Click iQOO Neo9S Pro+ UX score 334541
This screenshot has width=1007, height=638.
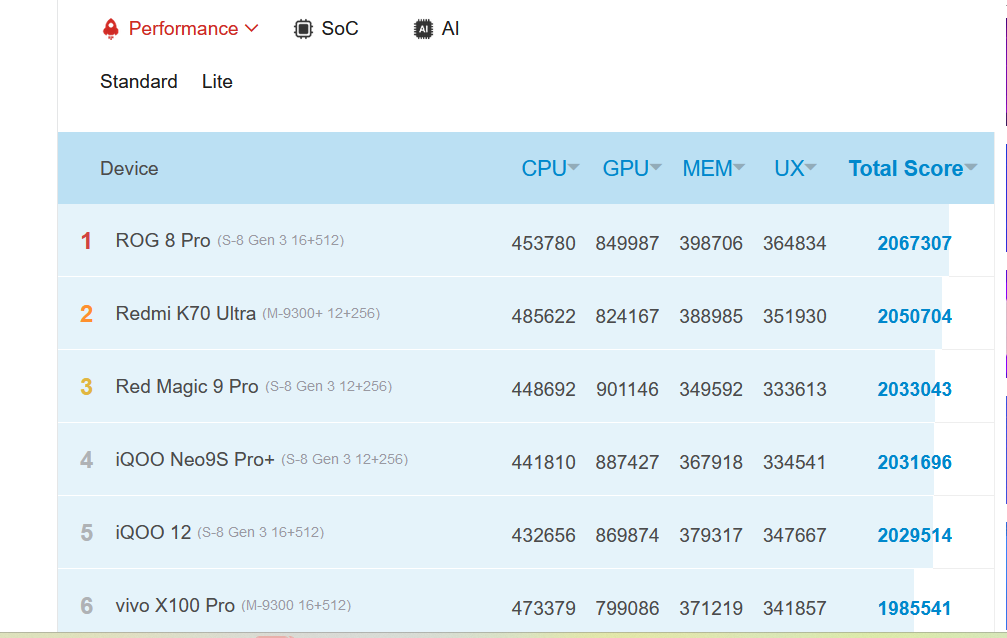[x=794, y=462]
